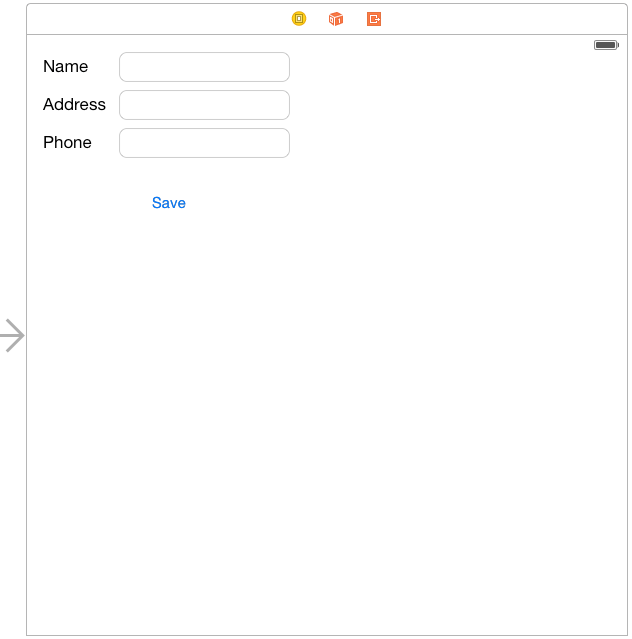Click the Save button
This screenshot has width=632, height=639.
[x=169, y=203]
